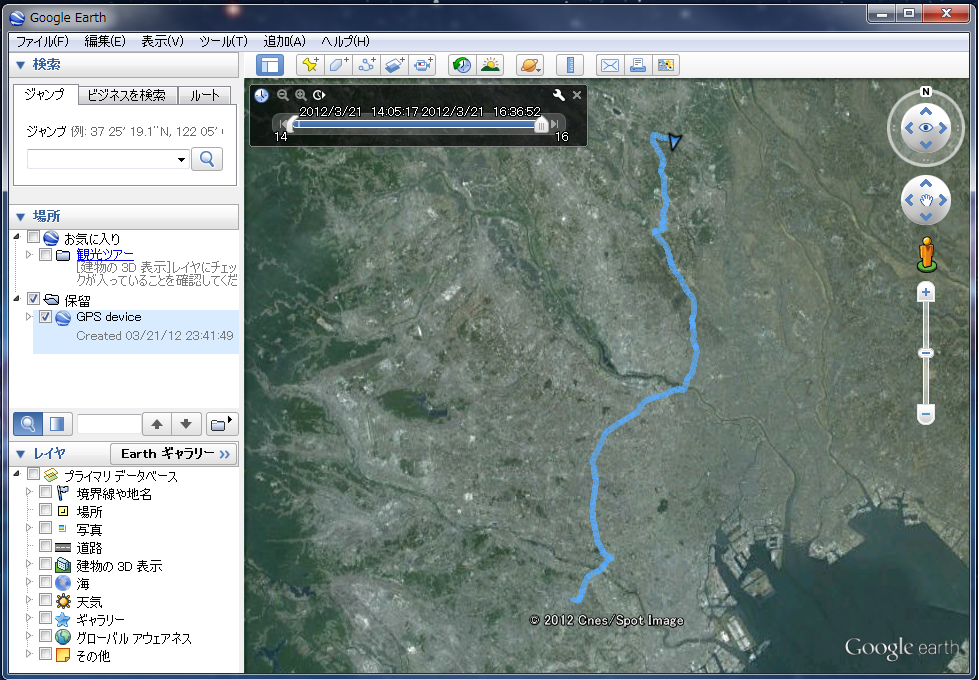Zoom in the time slider range
This screenshot has height=680, width=979.
point(301,95)
